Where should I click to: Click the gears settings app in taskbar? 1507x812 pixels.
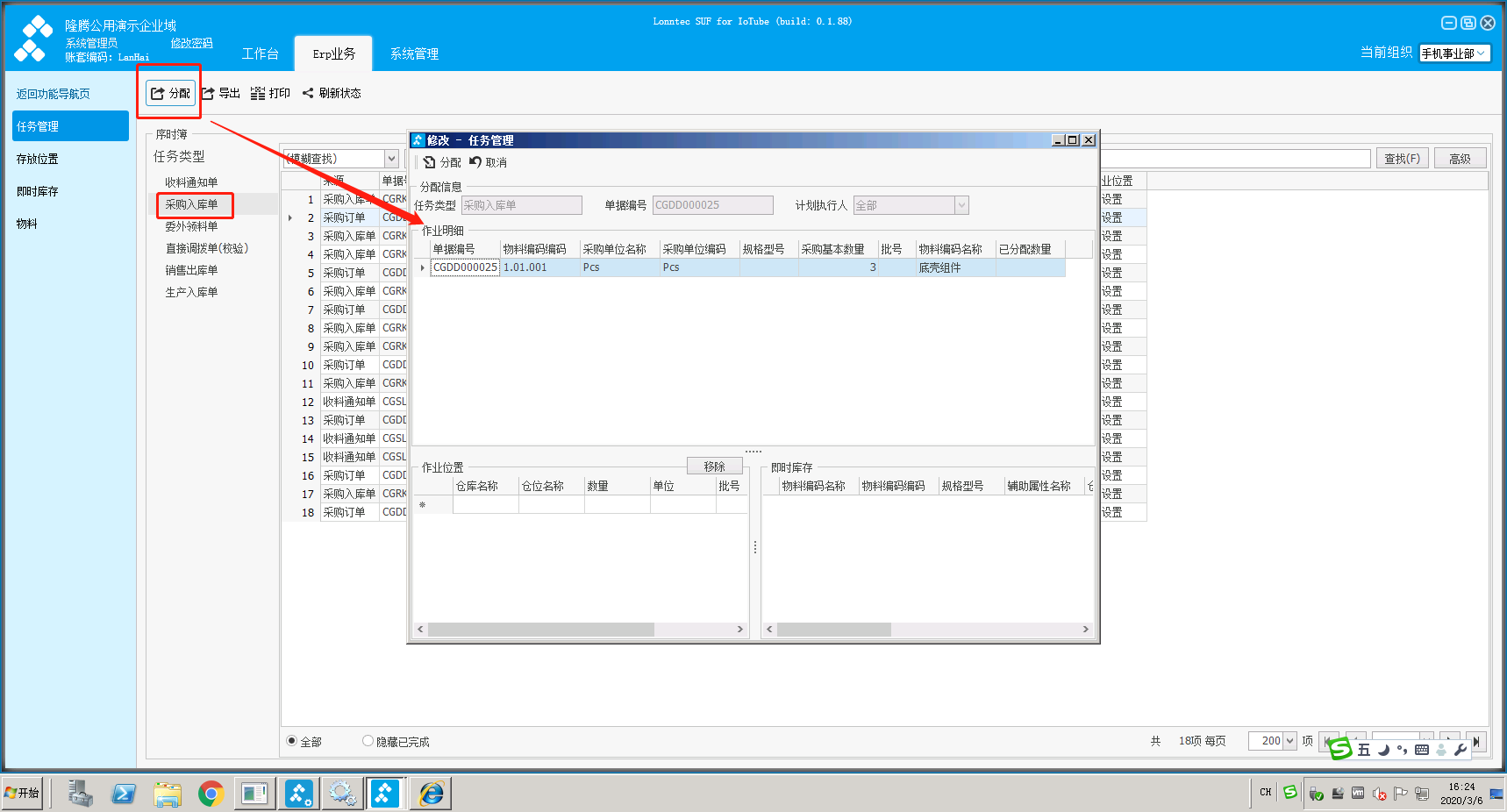coord(342,794)
